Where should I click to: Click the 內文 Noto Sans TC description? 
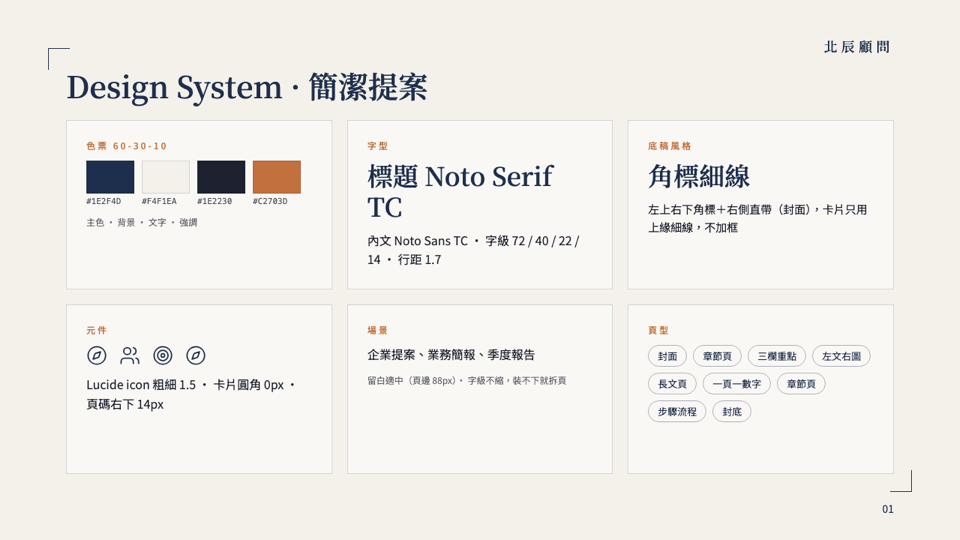coord(473,250)
